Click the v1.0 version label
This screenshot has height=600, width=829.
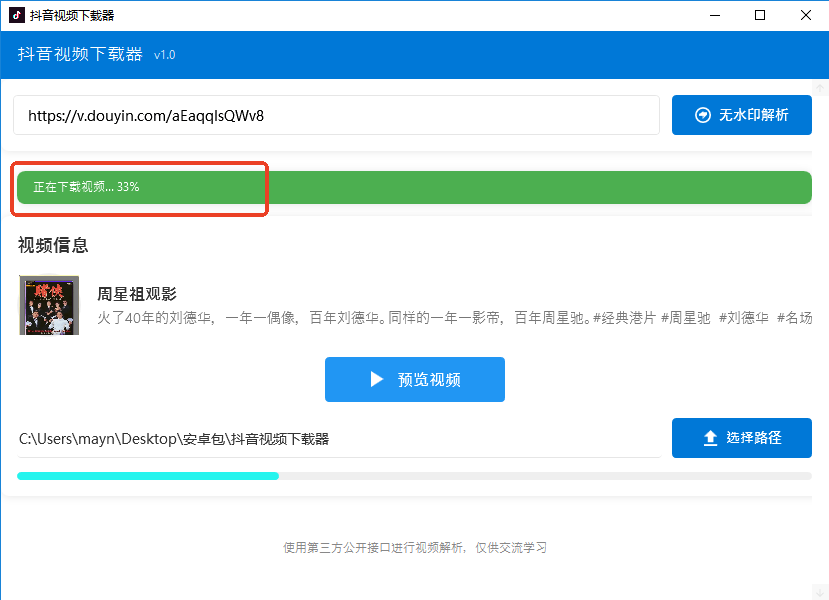[x=164, y=55]
